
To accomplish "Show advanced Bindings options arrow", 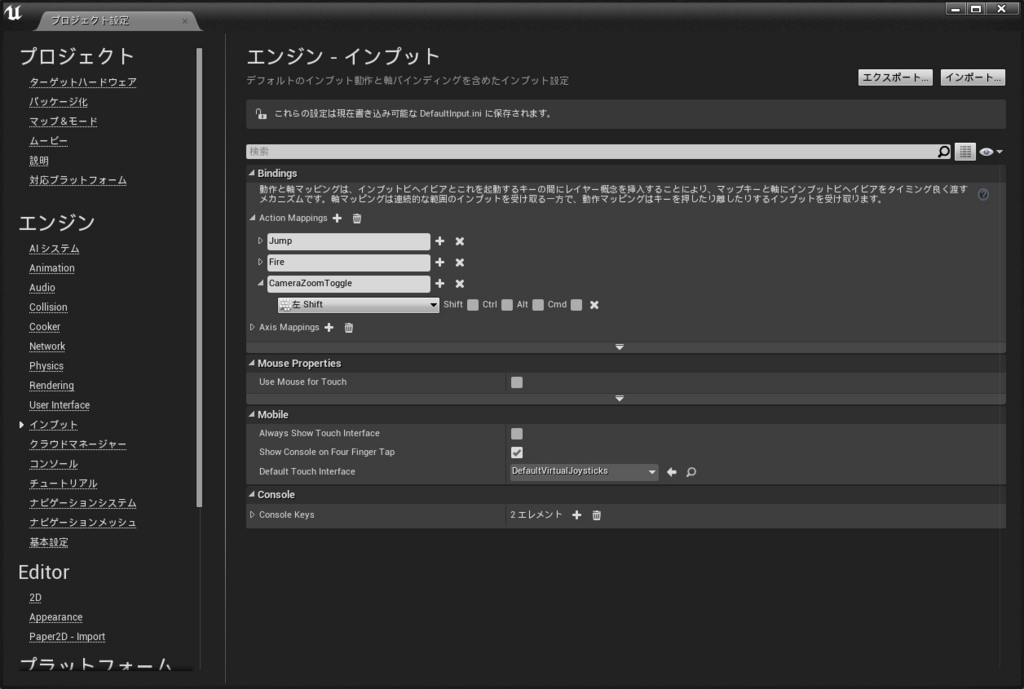I will [619, 347].
